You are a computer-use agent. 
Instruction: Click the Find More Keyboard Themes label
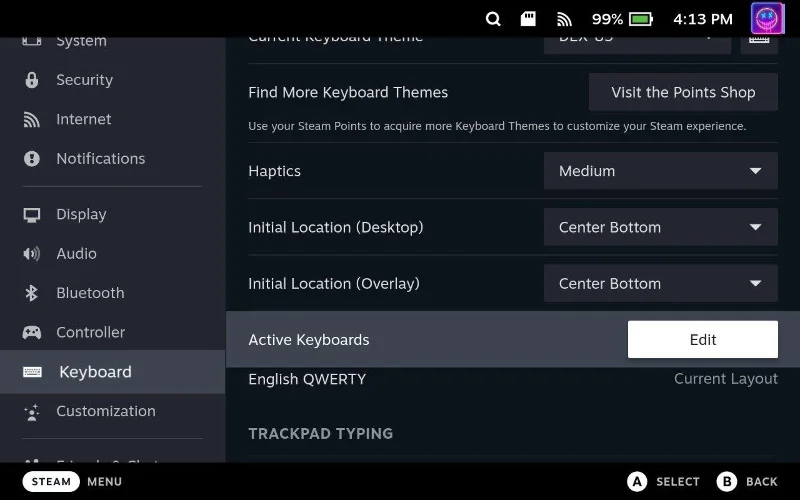click(348, 92)
